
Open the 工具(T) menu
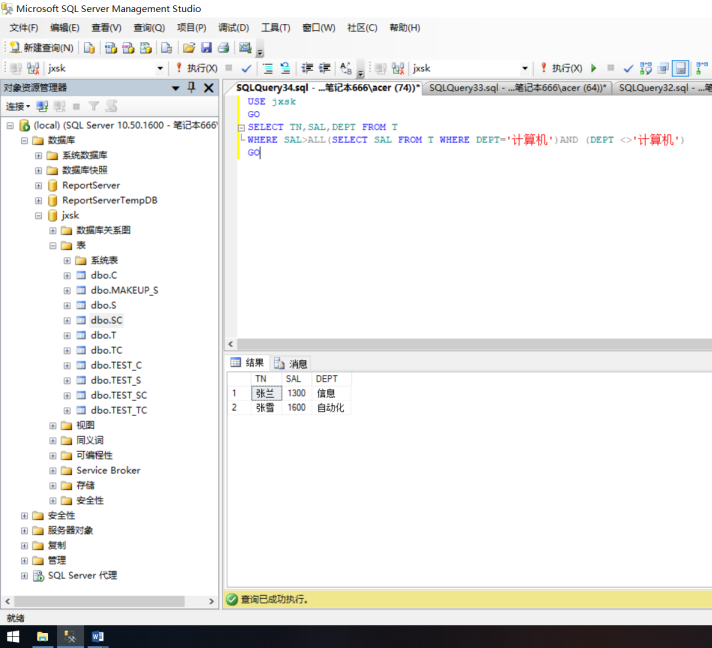click(x=275, y=28)
